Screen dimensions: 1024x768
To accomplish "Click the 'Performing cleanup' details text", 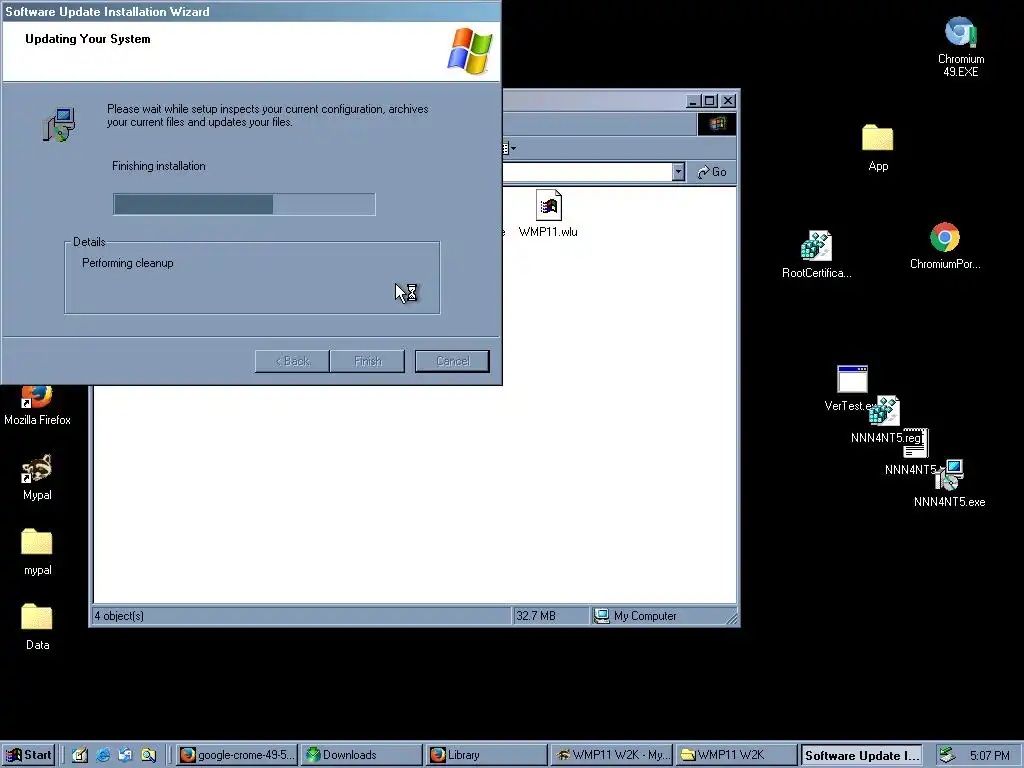I will coord(127,263).
